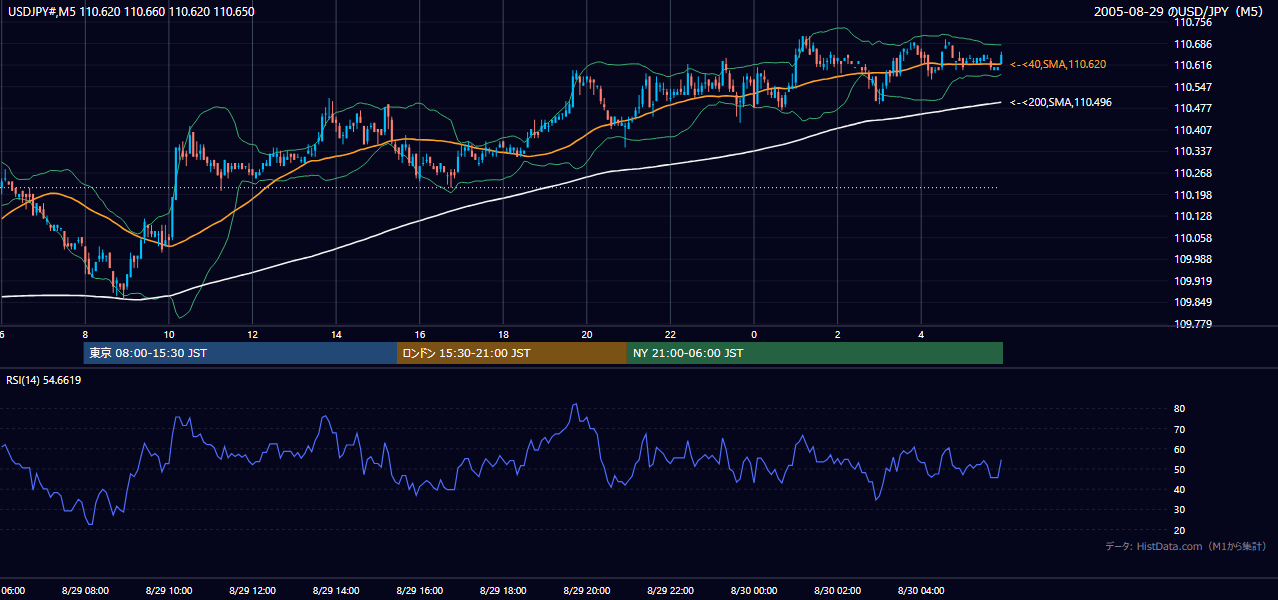
Task: Click the 8/30 04:00 bottom time label
Action: (921, 590)
